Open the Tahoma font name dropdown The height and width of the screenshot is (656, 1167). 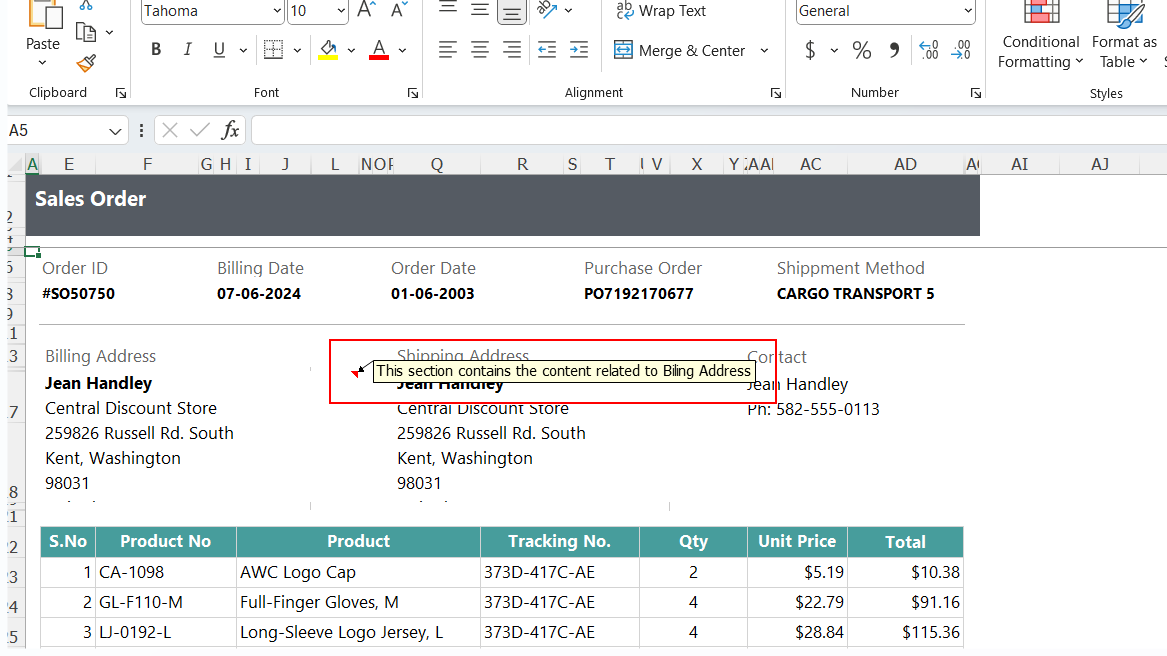coord(277,11)
